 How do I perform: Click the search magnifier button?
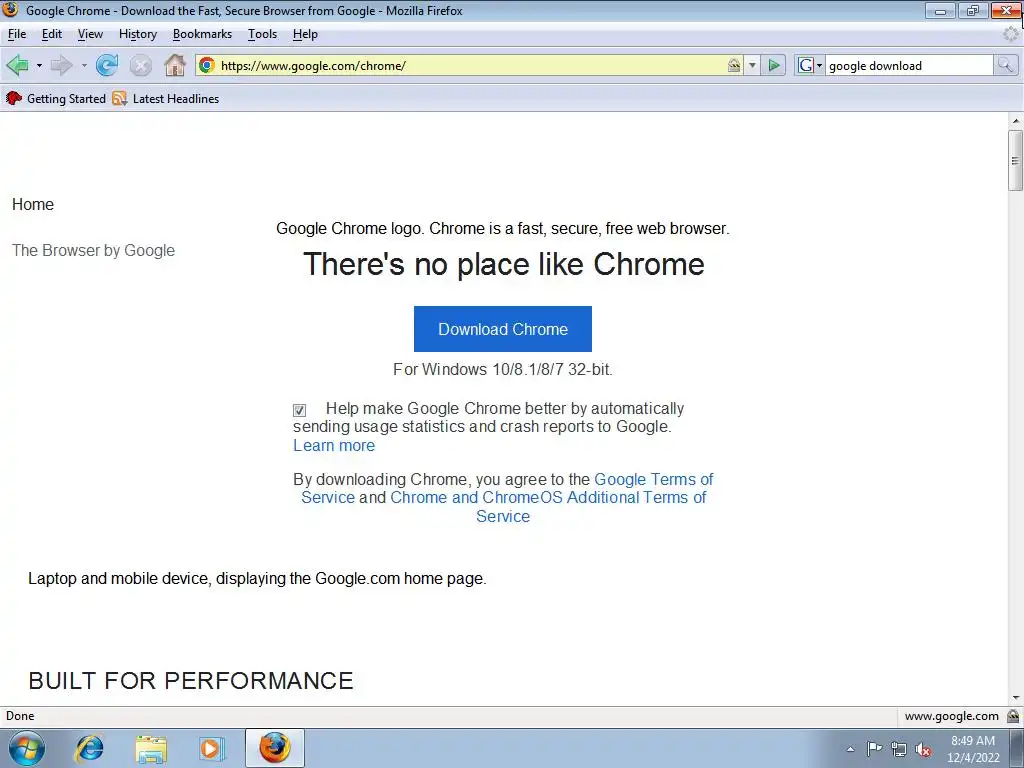pyautogui.click(x=1005, y=65)
